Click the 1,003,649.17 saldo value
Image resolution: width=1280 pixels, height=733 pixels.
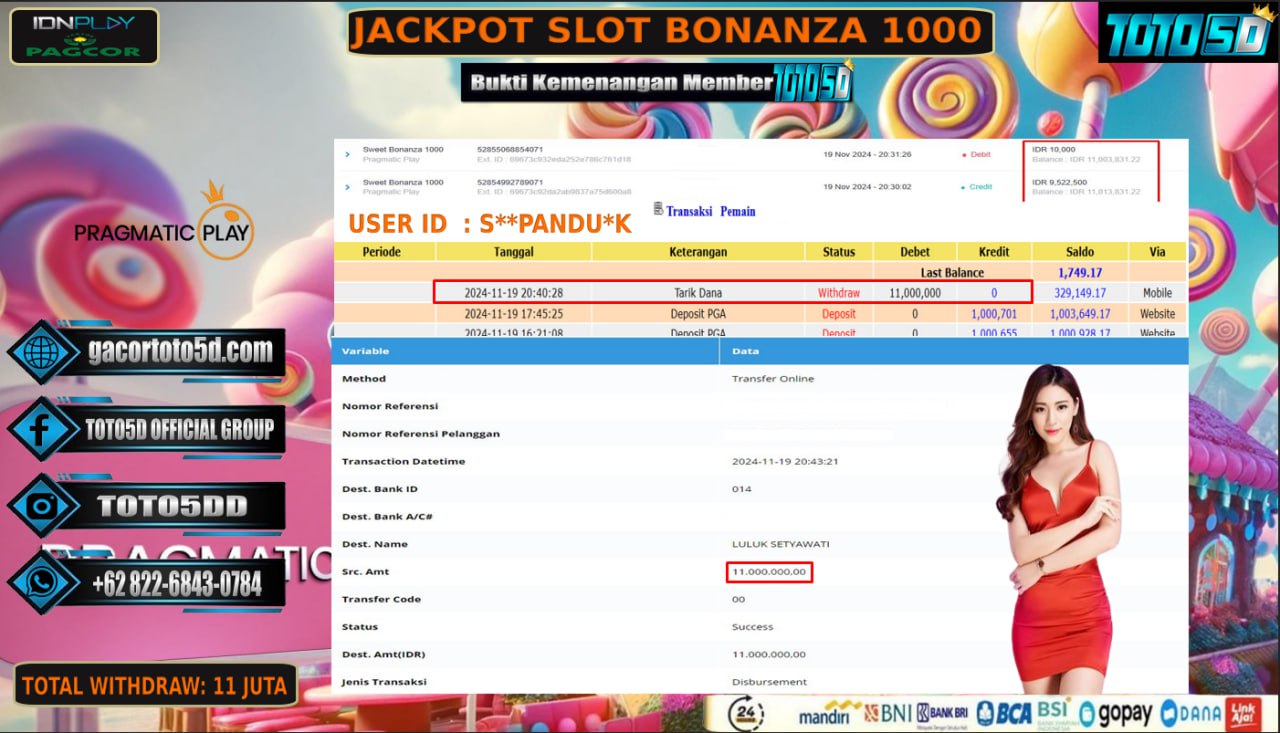tap(1080, 314)
